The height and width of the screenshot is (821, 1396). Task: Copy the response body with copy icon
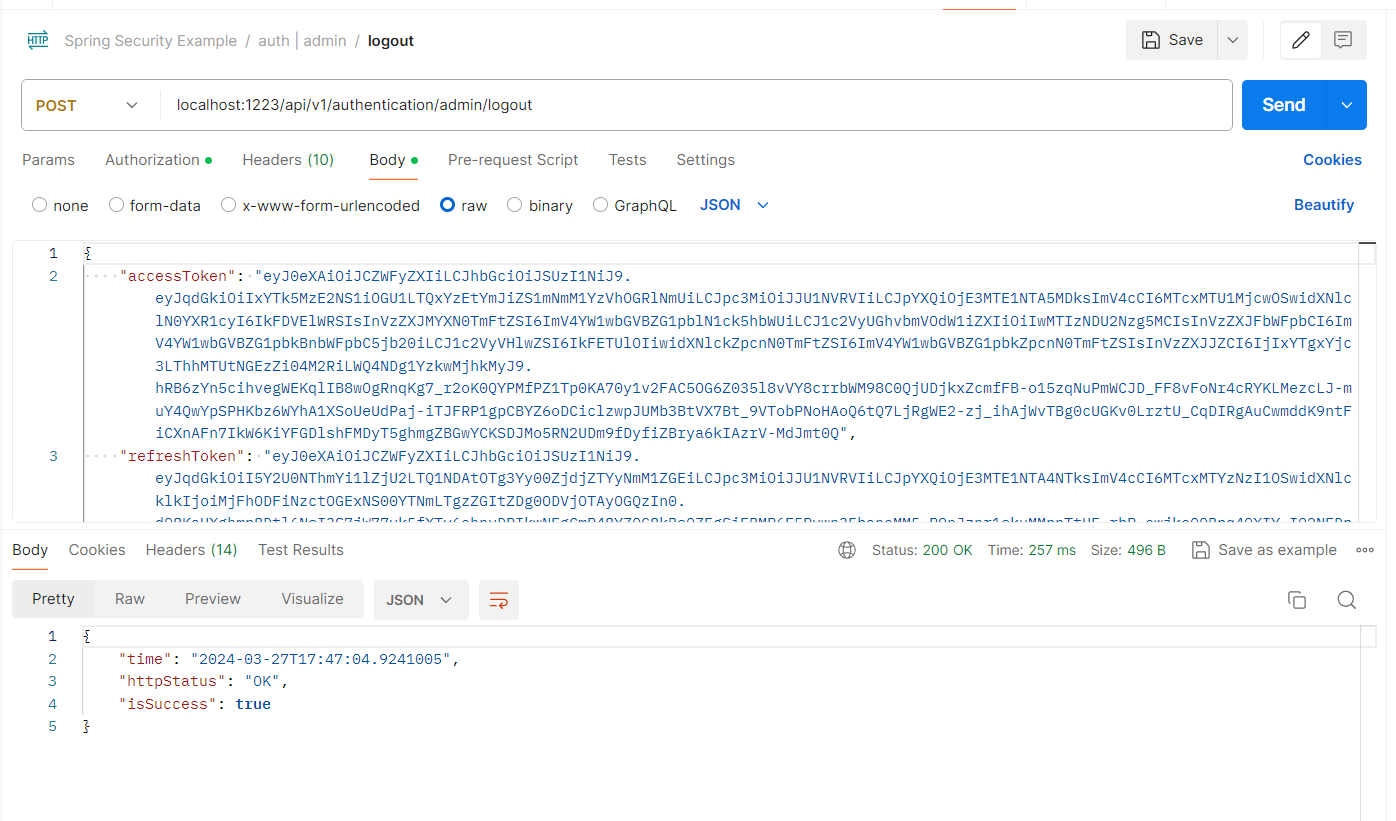coord(1297,600)
